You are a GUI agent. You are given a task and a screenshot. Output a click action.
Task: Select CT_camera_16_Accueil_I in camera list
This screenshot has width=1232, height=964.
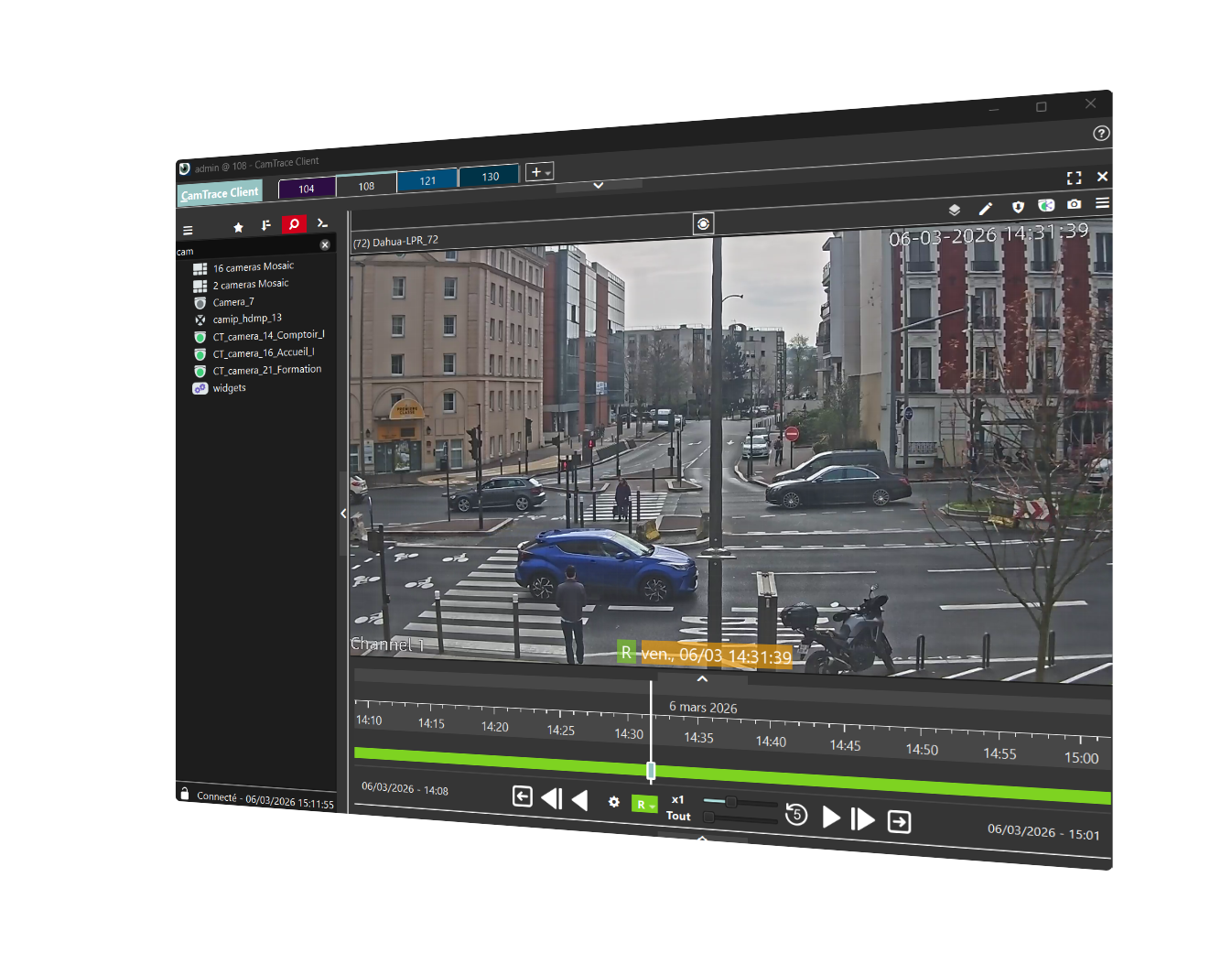tap(263, 352)
